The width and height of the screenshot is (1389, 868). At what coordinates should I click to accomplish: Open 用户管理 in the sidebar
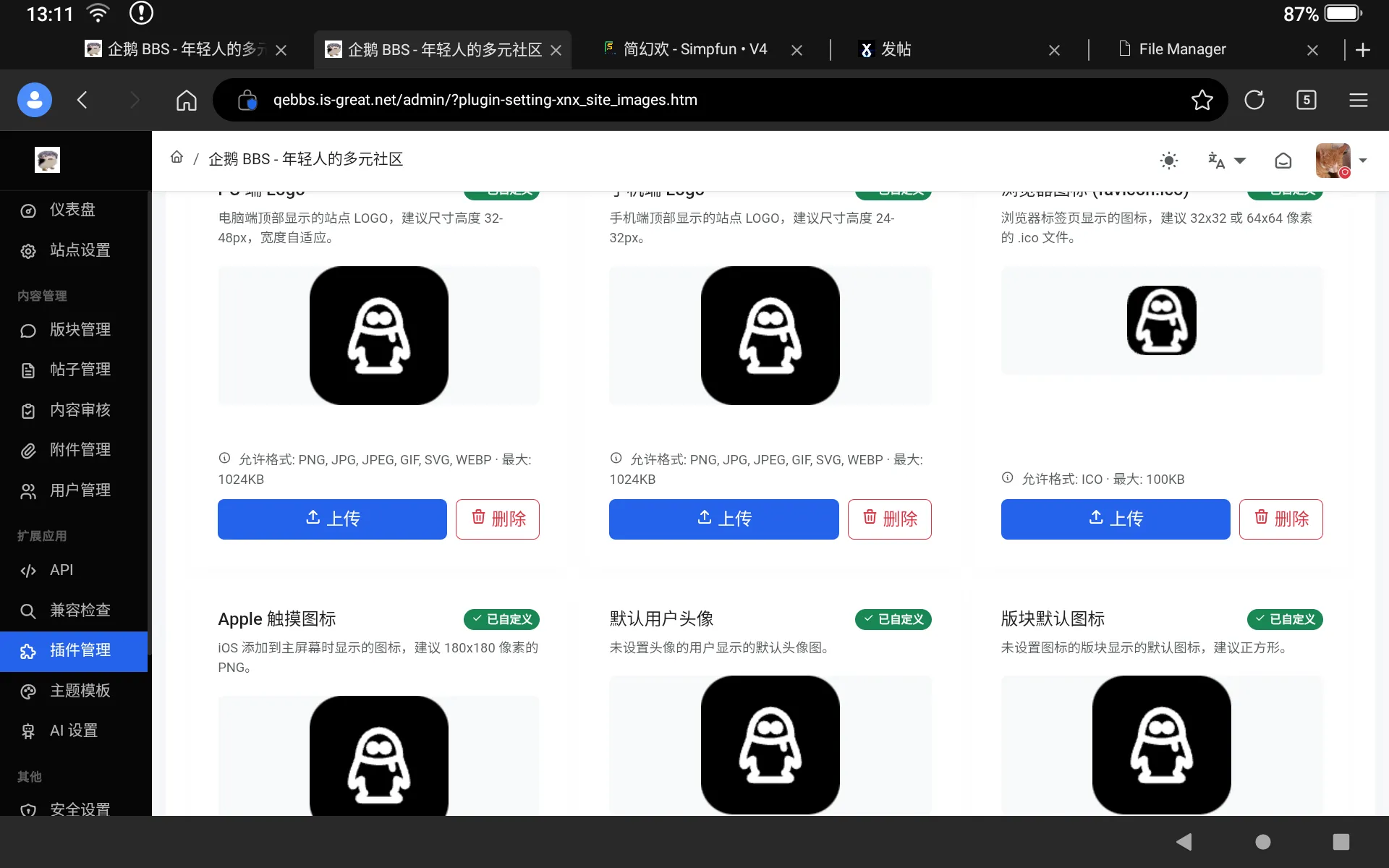(74, 490)
